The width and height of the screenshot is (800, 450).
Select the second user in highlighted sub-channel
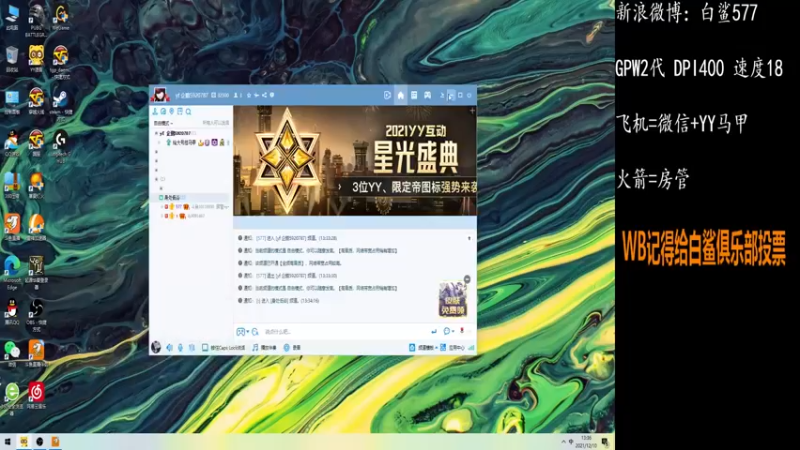click(x=184, y=216)
